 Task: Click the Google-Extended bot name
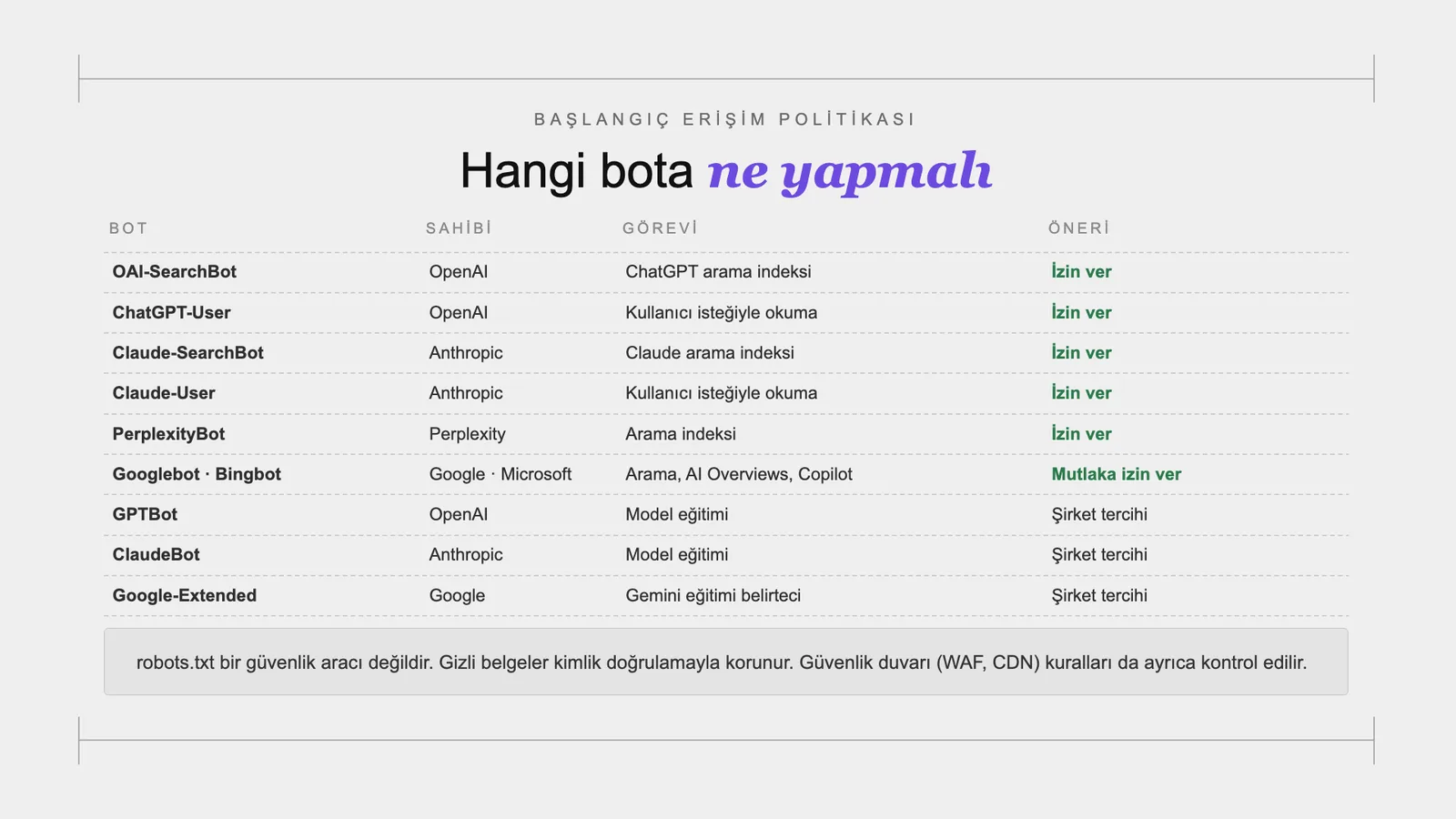(185, 595)
